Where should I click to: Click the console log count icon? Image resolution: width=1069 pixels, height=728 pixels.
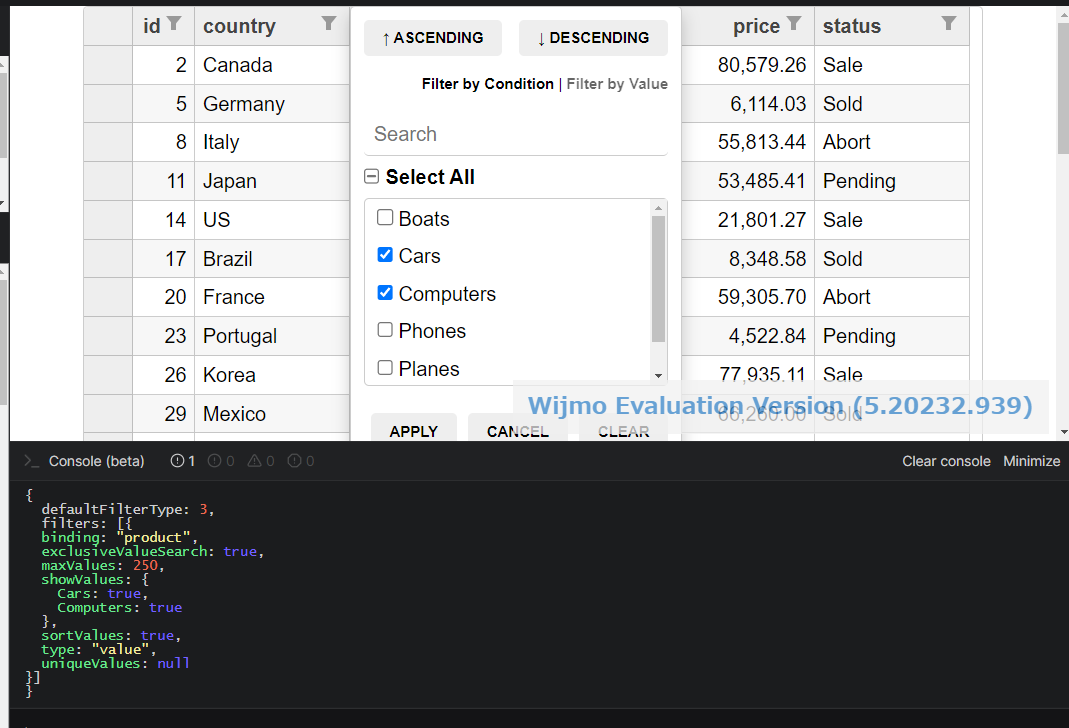pyautogui.click(x=178, y=461)
